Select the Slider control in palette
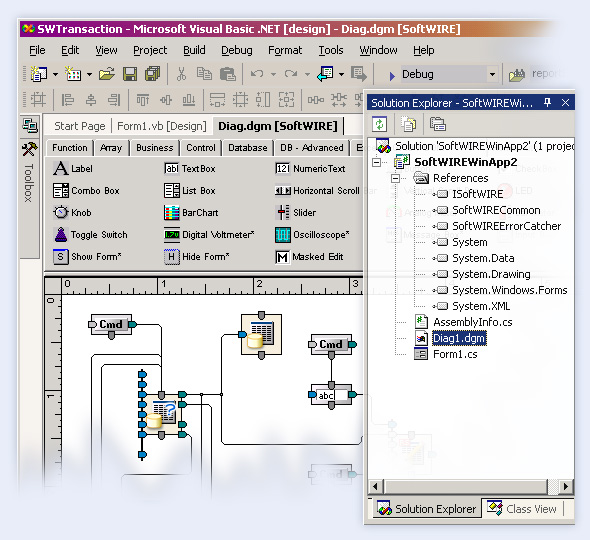Screen dimensions: 590x540 tap(296, 213)
